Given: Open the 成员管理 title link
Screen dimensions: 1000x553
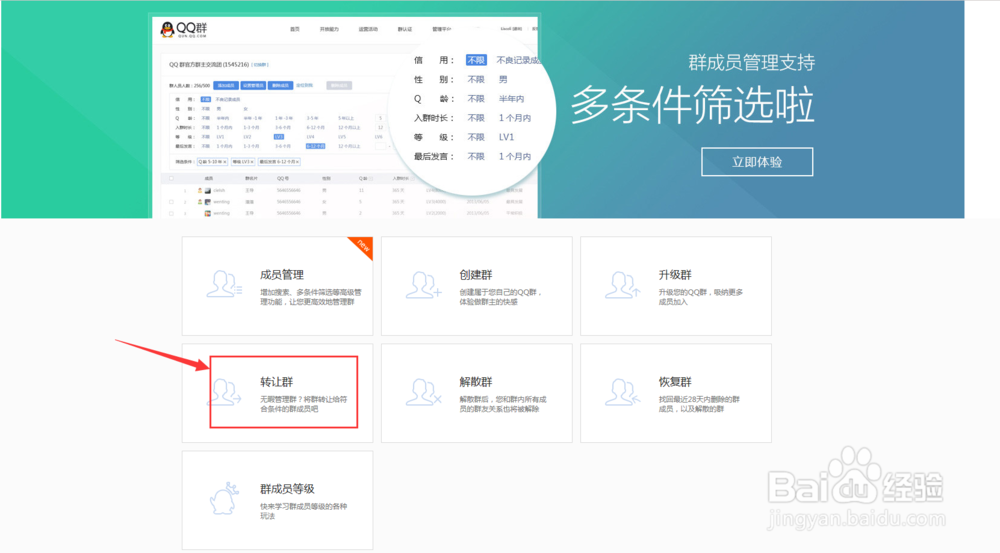Looking at the screenshot, I should click(x=281, y=275).
